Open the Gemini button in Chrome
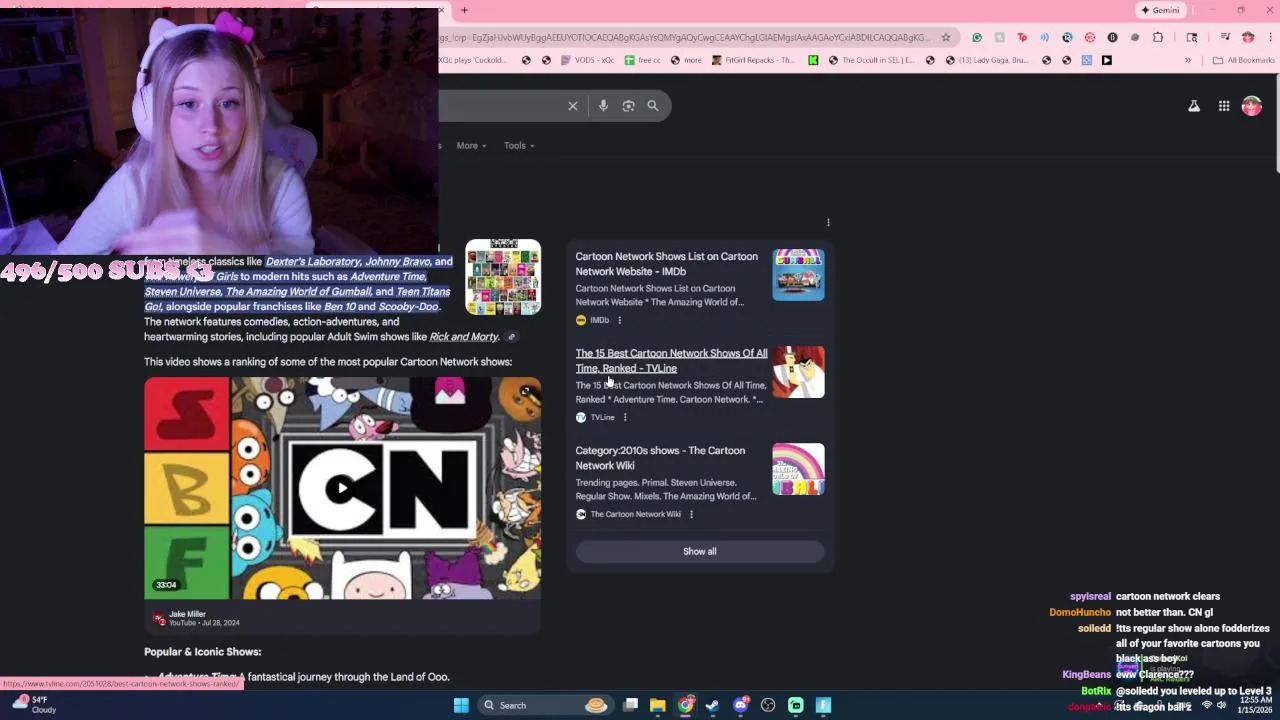 click(1160, 10)
